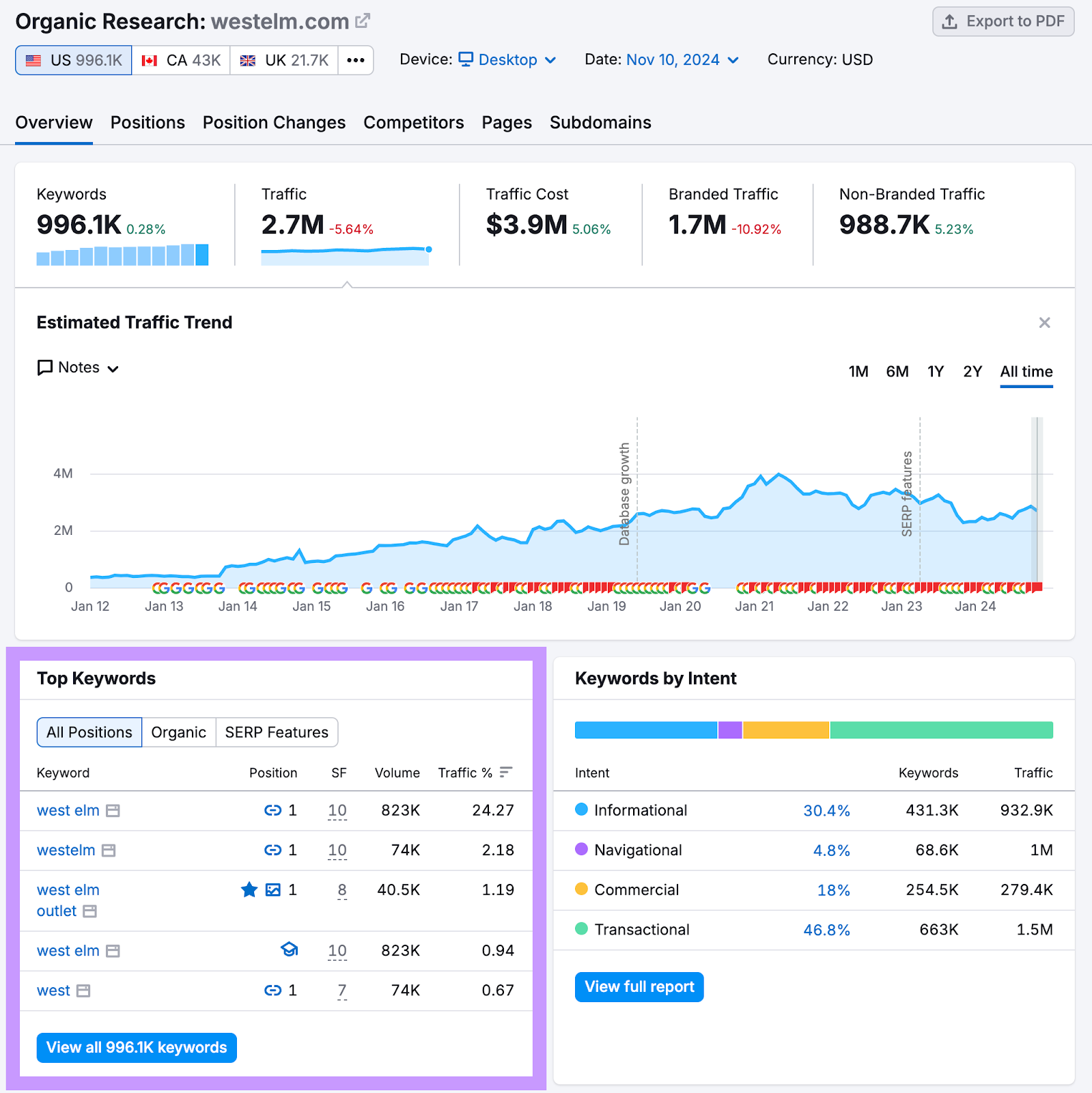Click star reviews icon in west elm outlet row

click(249, 889)
